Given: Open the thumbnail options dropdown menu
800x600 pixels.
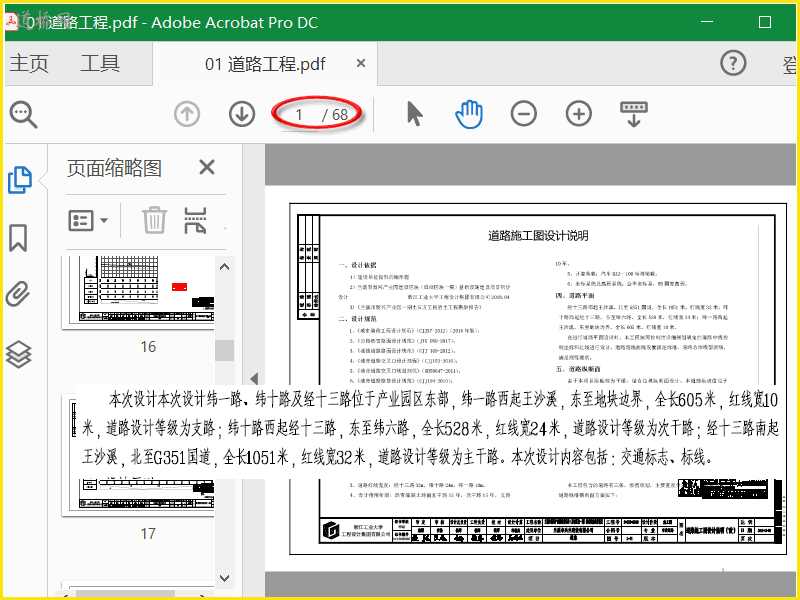Looking at the screenshot, I should click(88, 221).
